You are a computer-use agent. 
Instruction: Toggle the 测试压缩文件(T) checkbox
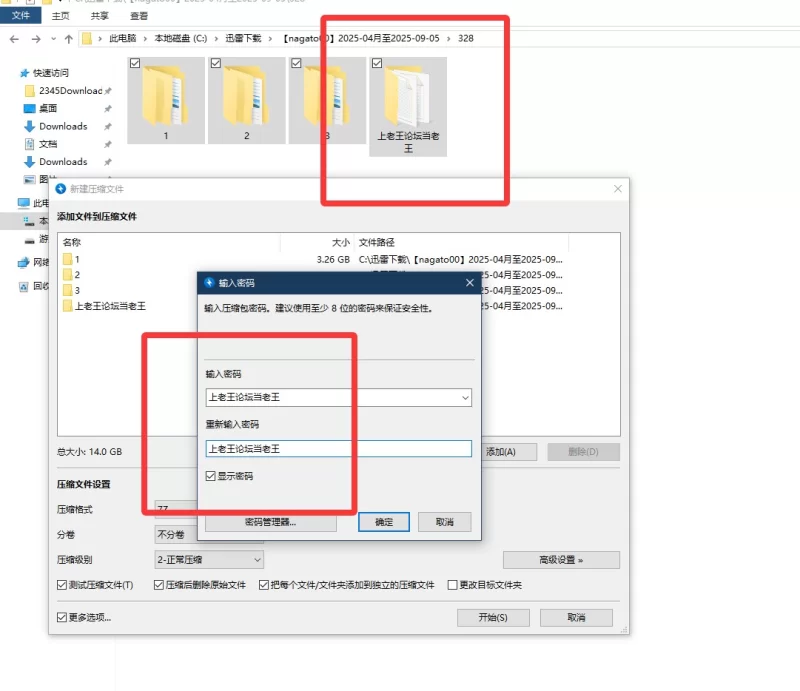click(x=62, y=585)
